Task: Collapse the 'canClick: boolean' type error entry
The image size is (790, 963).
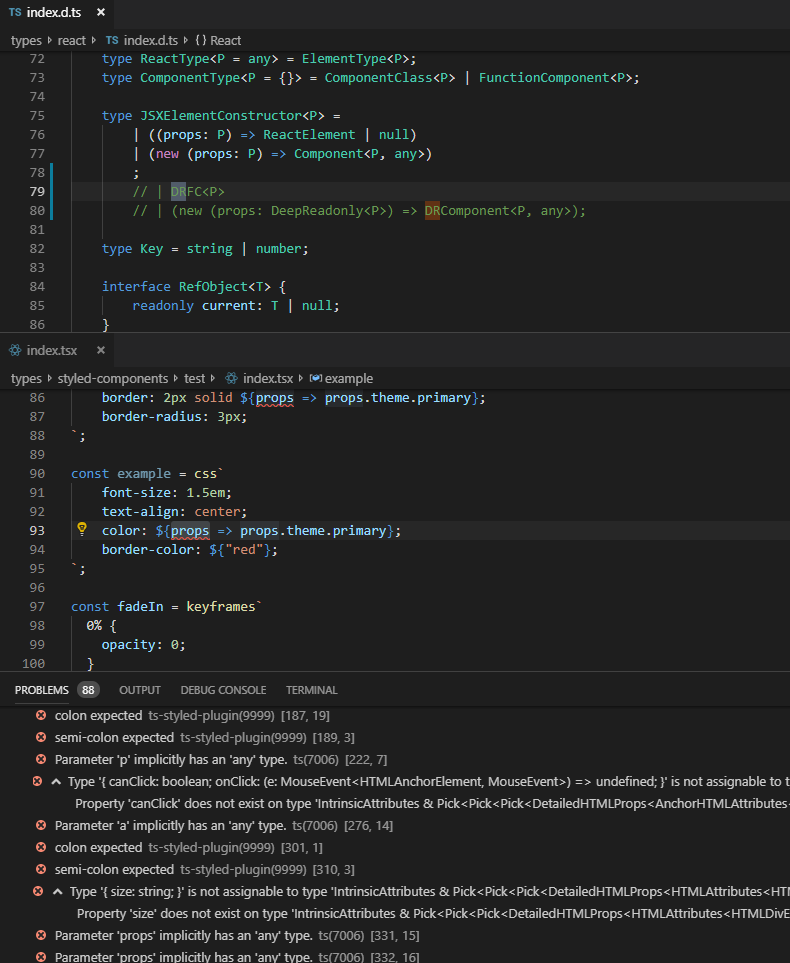Action: [x=57, y=782]
